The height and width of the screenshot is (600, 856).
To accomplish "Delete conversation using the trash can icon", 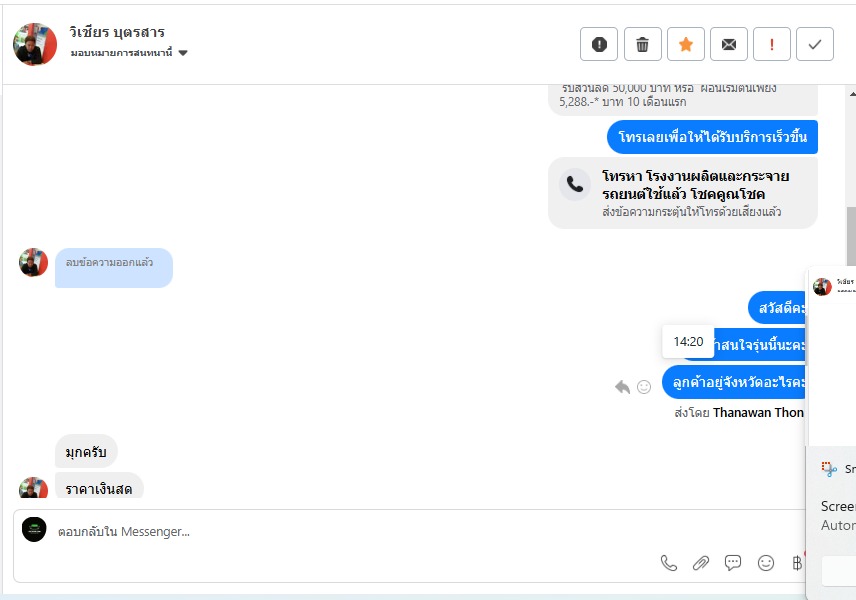I will [643, 44].
